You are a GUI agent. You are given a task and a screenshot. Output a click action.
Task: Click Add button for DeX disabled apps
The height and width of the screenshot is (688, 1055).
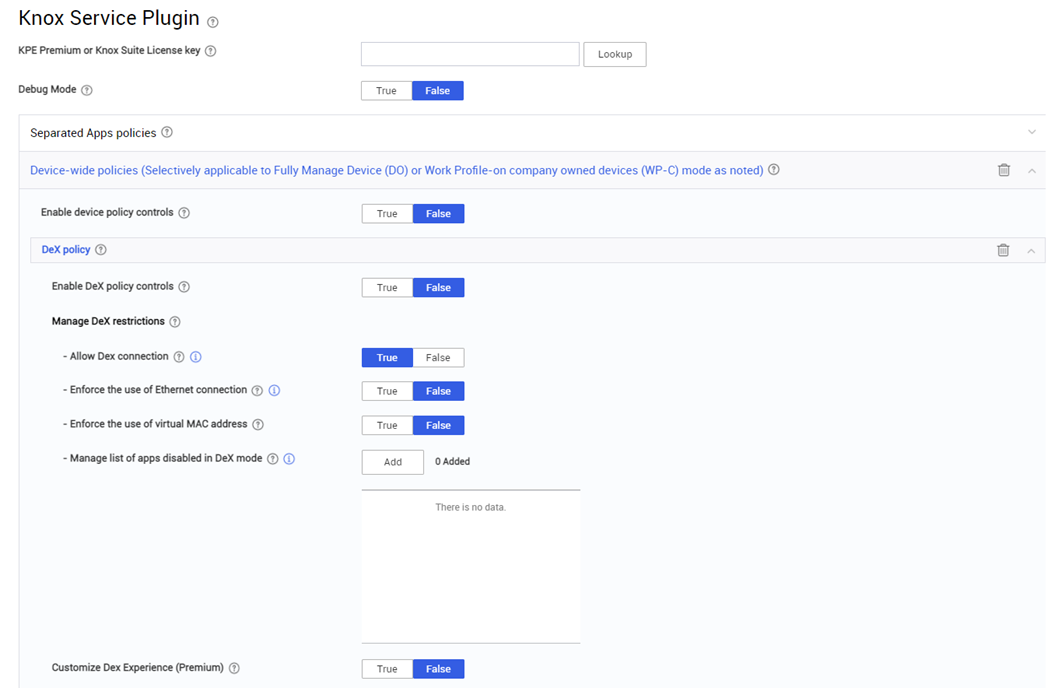click(393, 462)
